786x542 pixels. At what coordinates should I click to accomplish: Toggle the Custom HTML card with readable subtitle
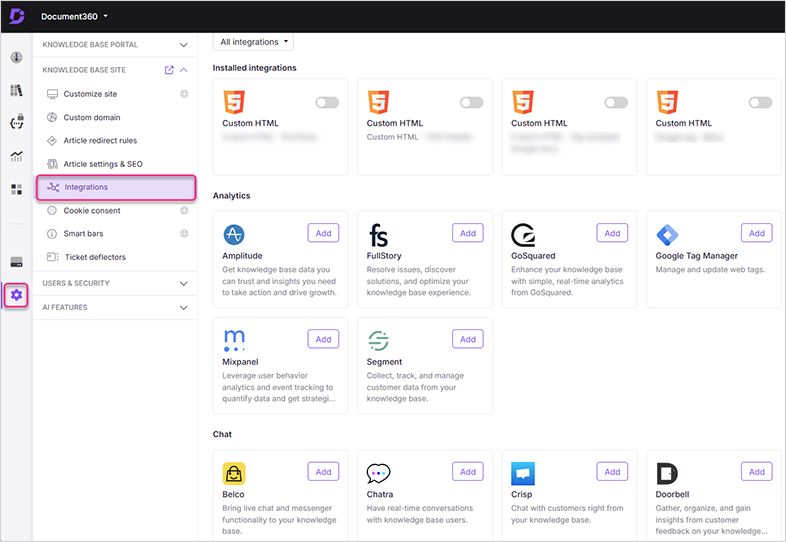472,102
